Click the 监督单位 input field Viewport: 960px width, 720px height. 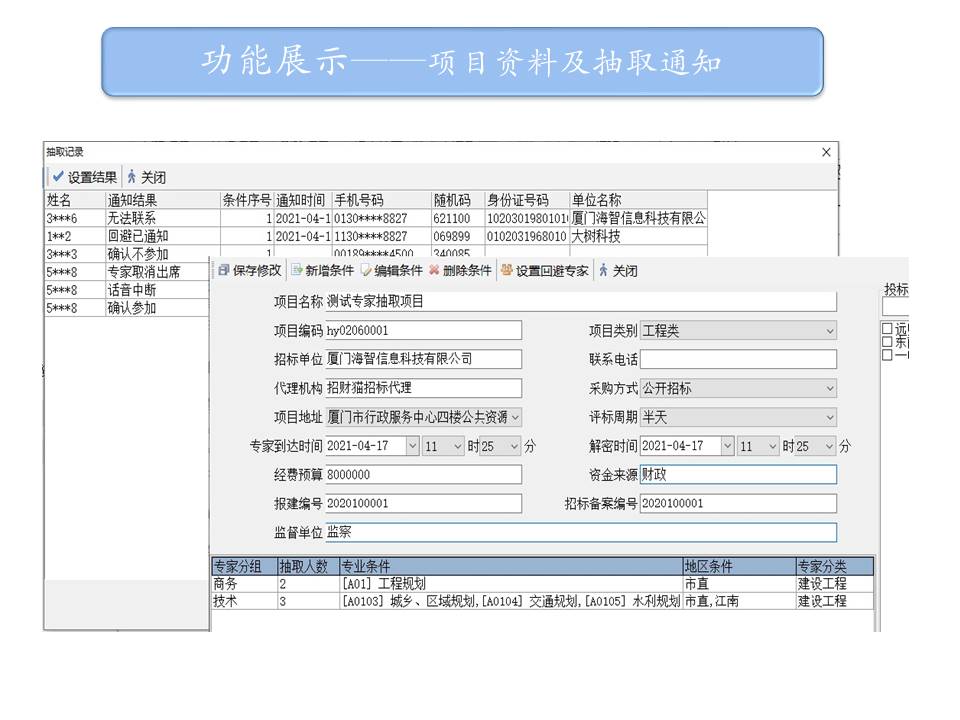(x=580, y=533)
